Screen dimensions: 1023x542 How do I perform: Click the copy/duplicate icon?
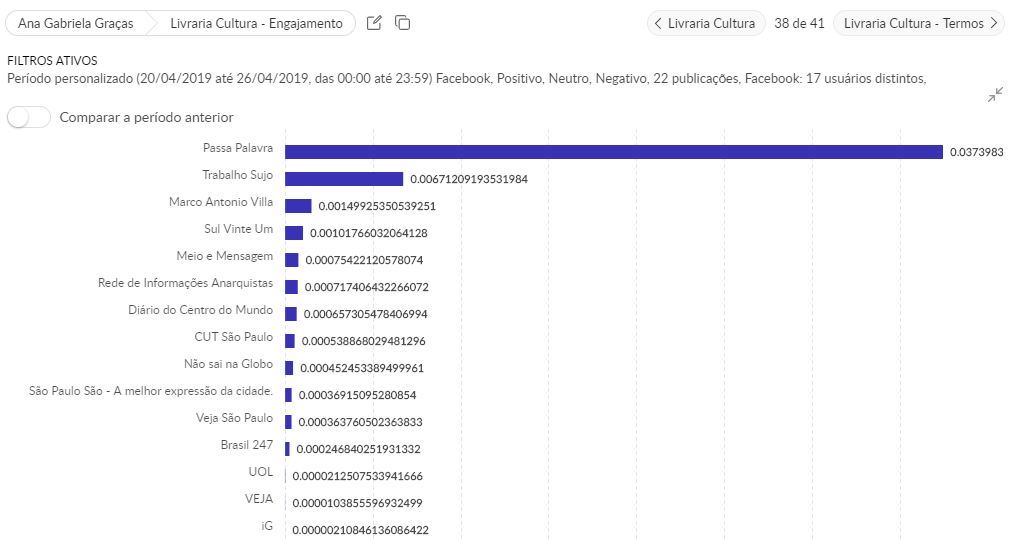pyautogui.click(x=402, y=23)
